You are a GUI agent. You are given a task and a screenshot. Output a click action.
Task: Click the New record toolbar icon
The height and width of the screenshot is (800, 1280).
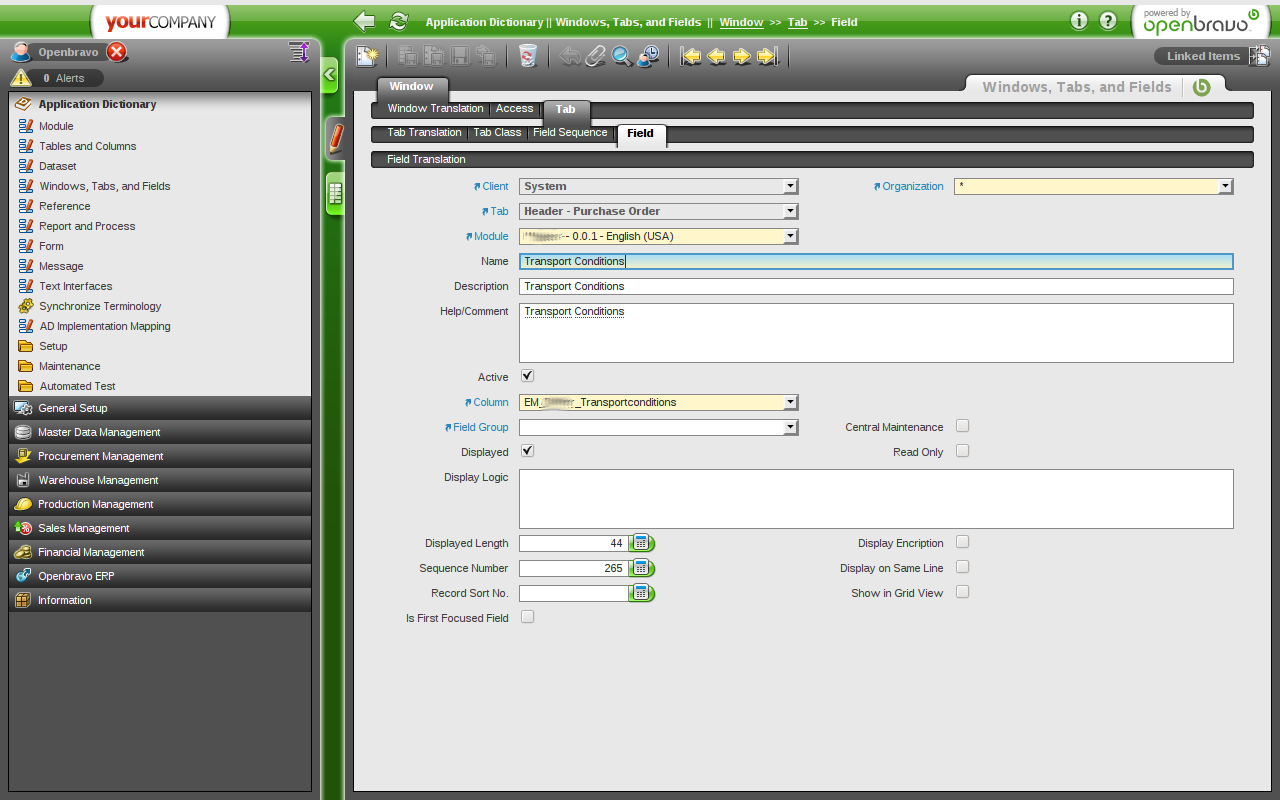(367, 56)
